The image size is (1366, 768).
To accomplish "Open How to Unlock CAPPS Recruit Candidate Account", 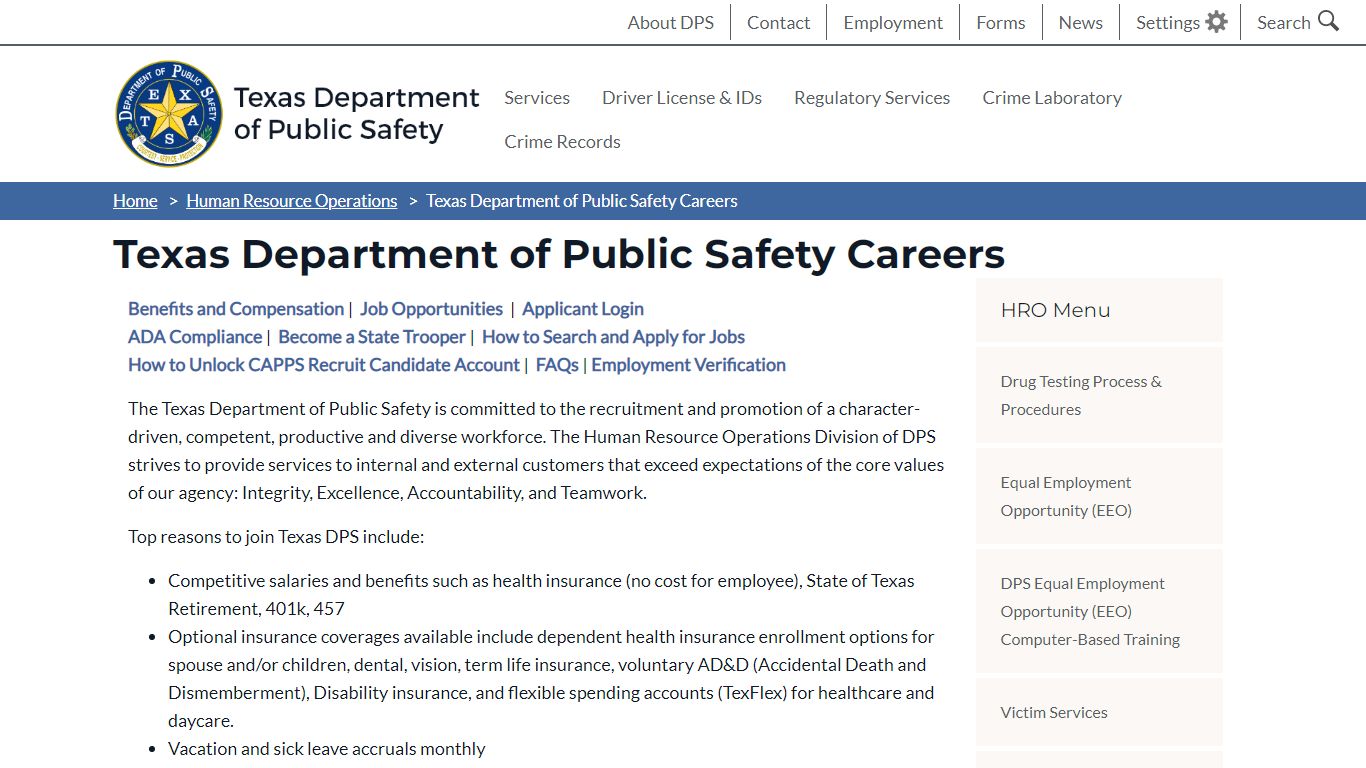I will pyautogui.click(x=324, y=365).
